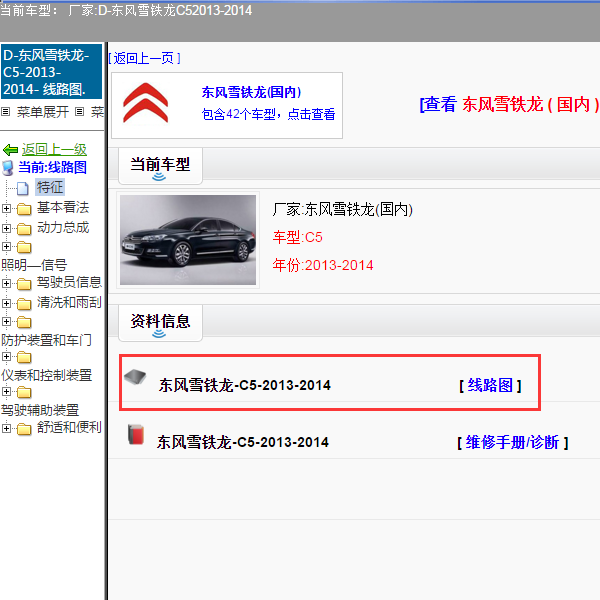The width and height of the screenshot is (600, 600).
Task: Click the red book icon of 维修手册 row
Action: (x=136, y=435)
